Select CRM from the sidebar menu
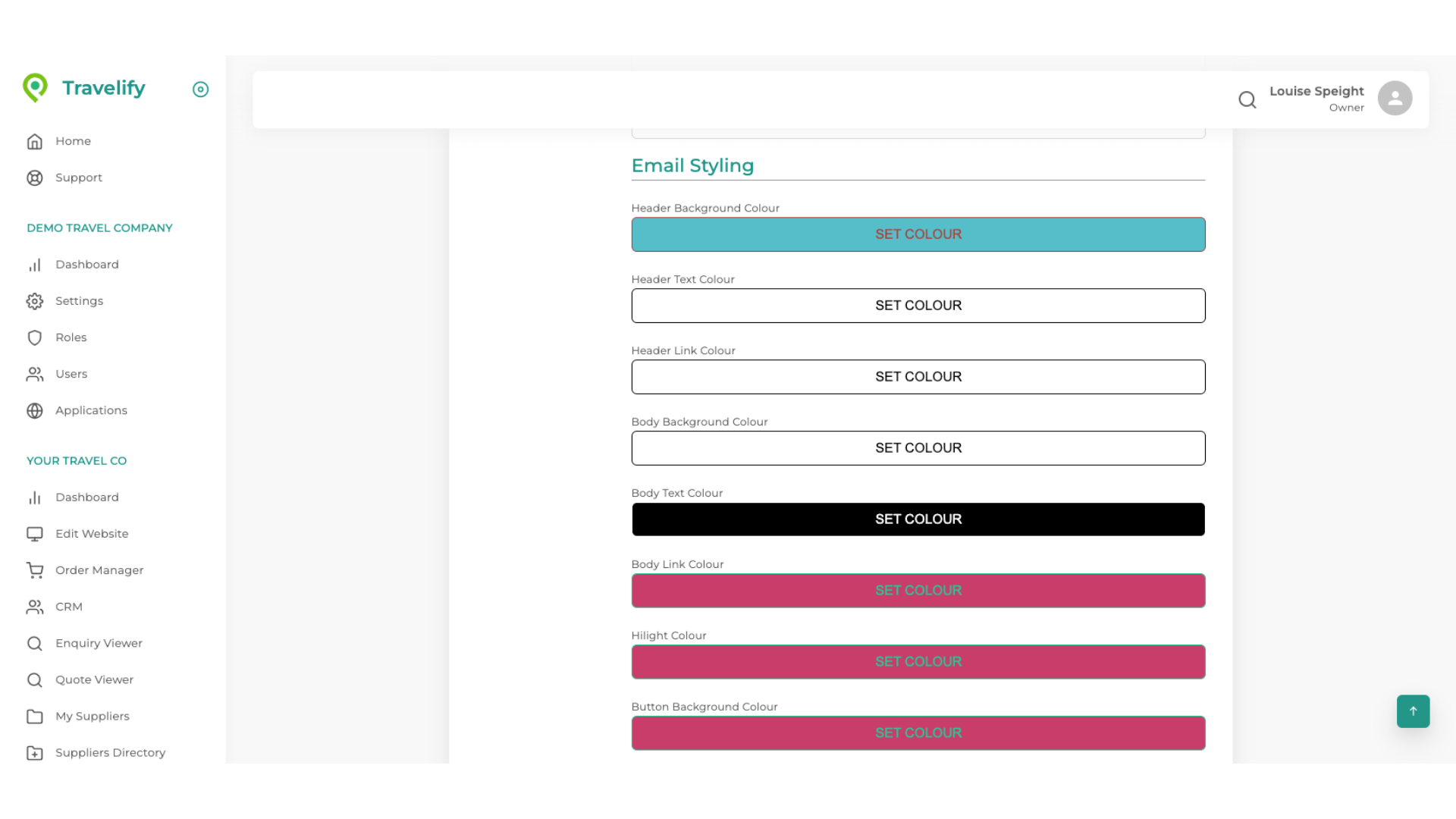 (x=70, y=607)
